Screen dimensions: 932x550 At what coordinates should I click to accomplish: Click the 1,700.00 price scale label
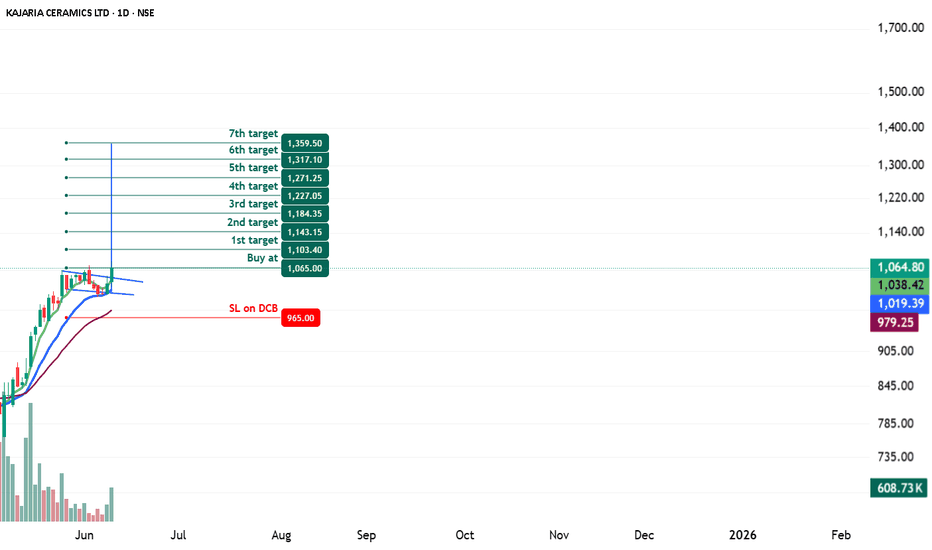click(x=898, y=28)
